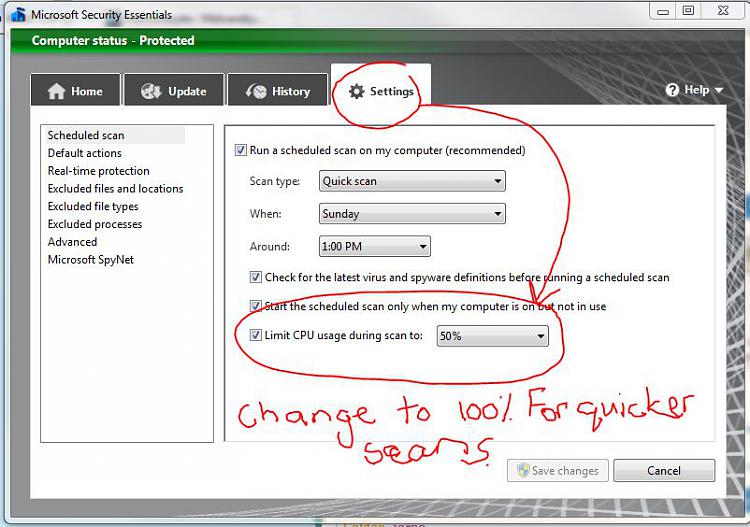Open the CPU usage limit 50% dropdown
The image size is (750, 527).
[x=492, y=336]
